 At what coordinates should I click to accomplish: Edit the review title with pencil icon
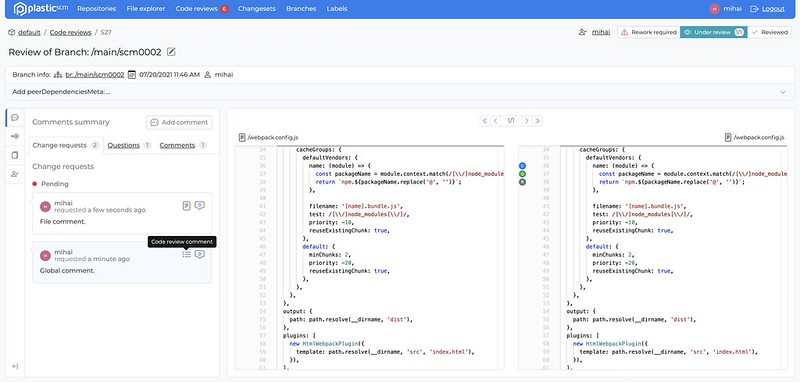171,52
